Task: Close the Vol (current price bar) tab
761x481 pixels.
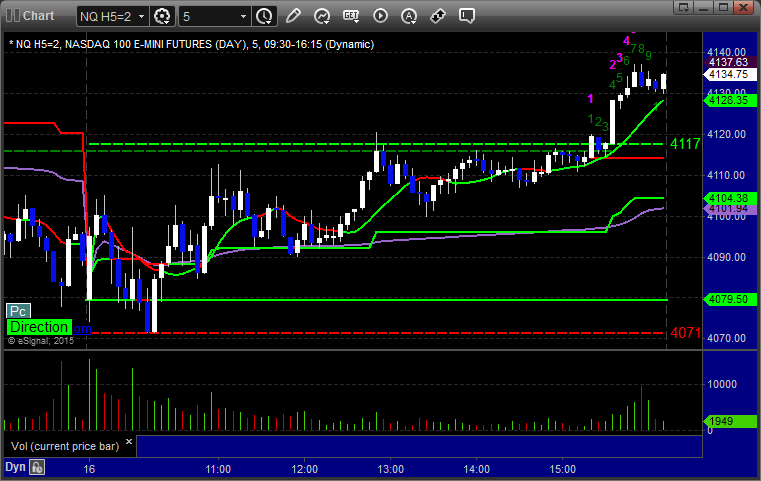Action: click(x=129, y=442)
